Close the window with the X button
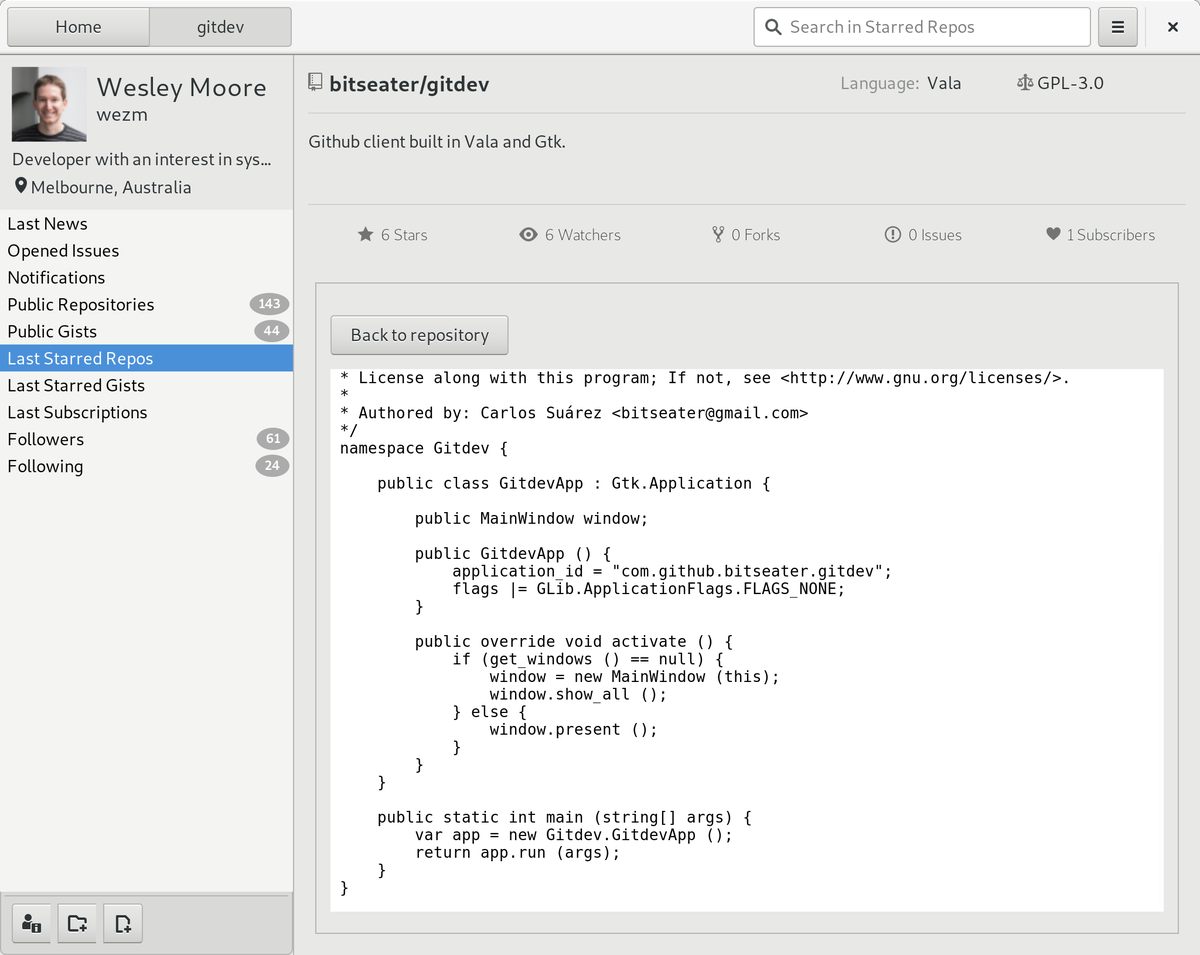1200x955 pixels. (1173, 27)
